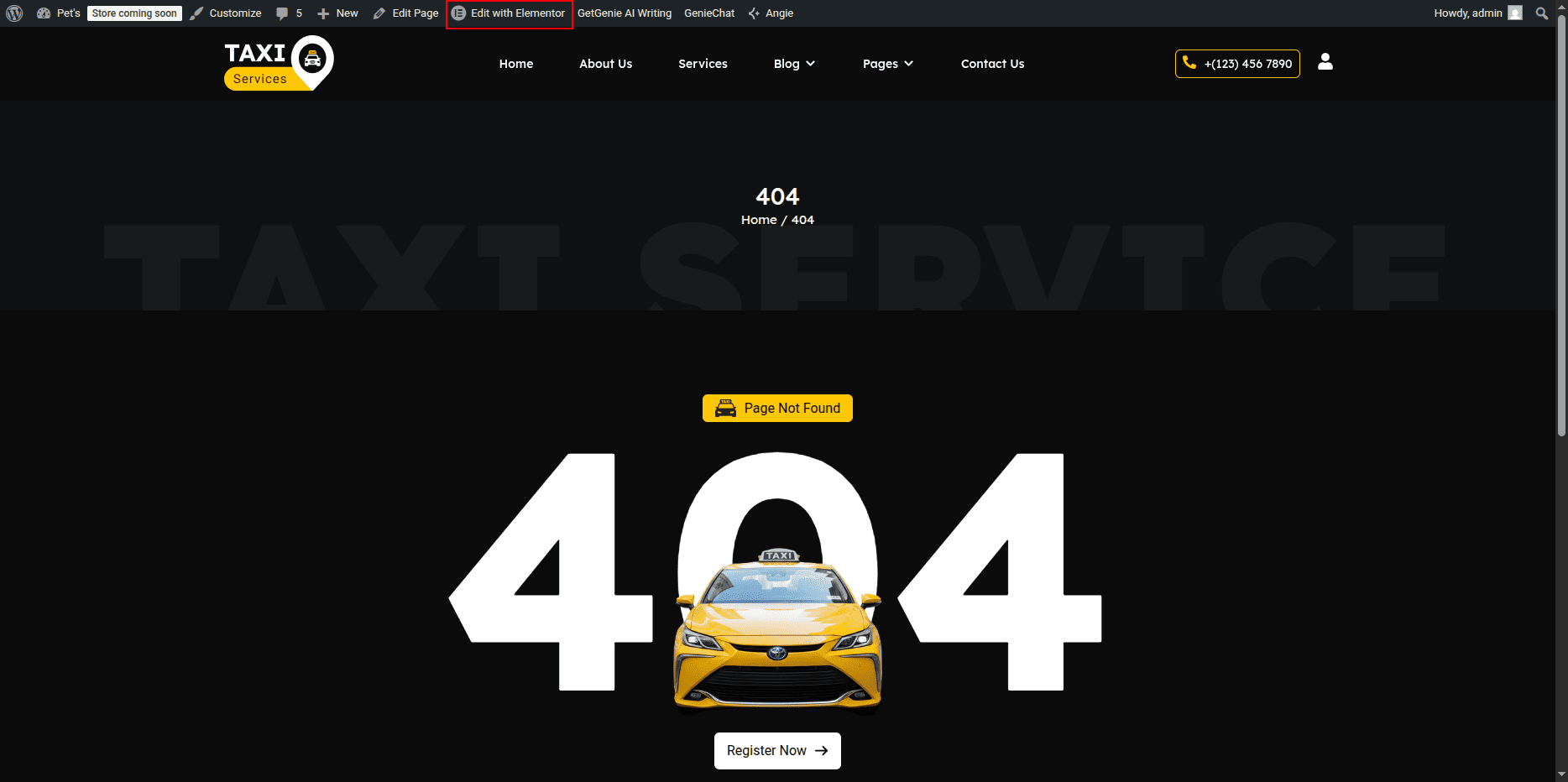Open the About Us page

tap(606, 64)
